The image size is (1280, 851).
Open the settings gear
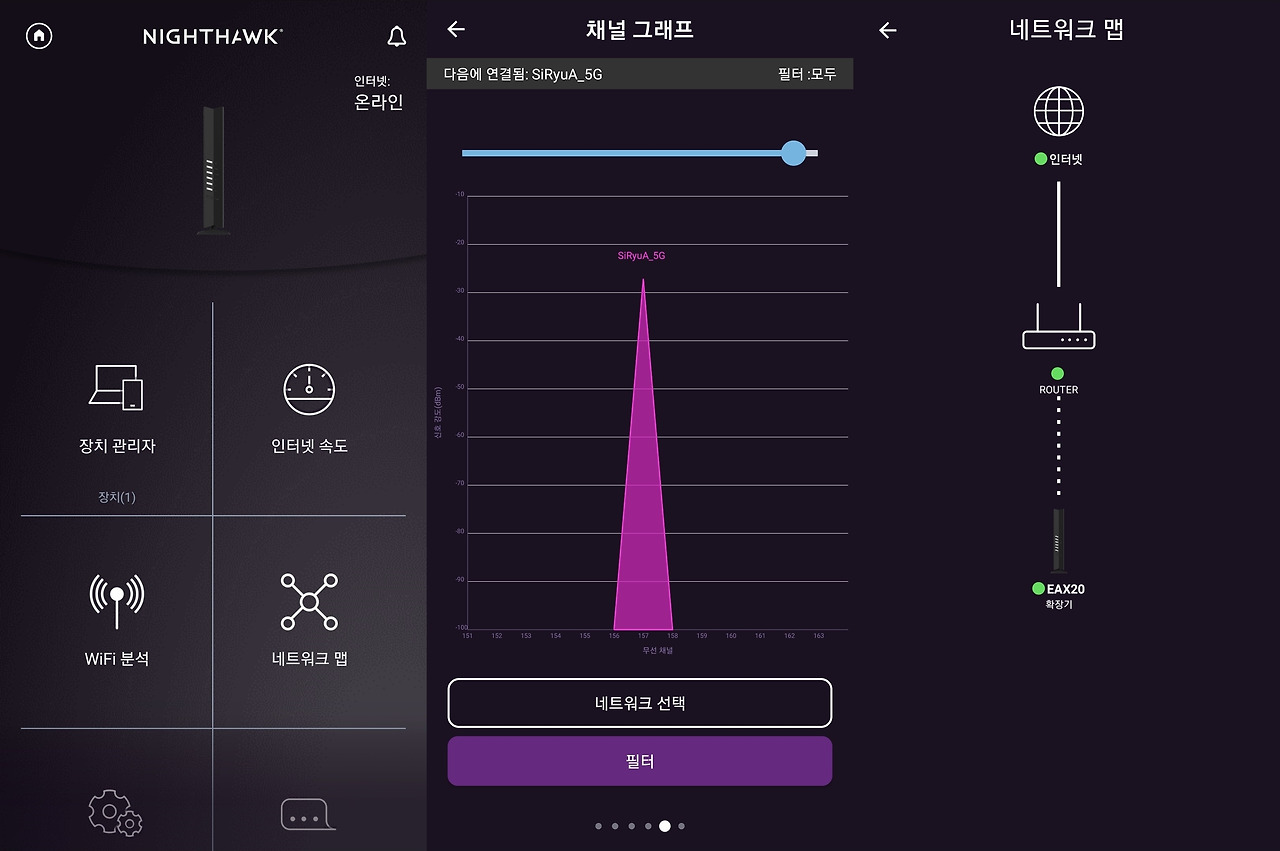click(115, 815)
